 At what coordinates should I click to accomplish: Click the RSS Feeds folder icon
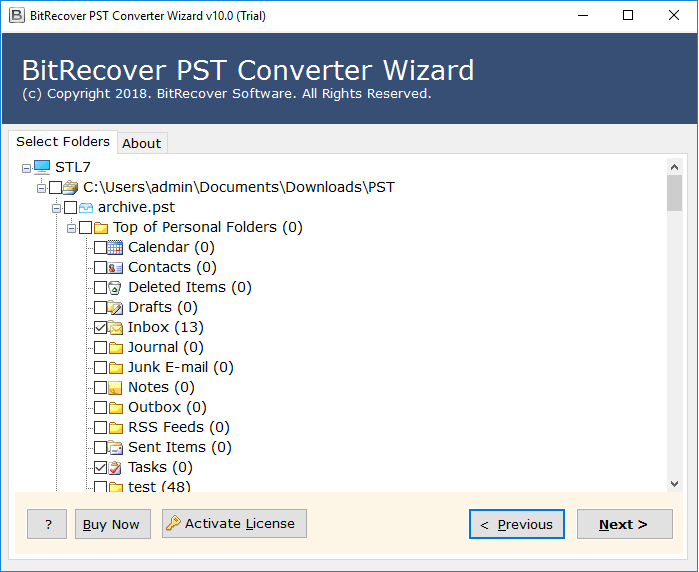116,428
